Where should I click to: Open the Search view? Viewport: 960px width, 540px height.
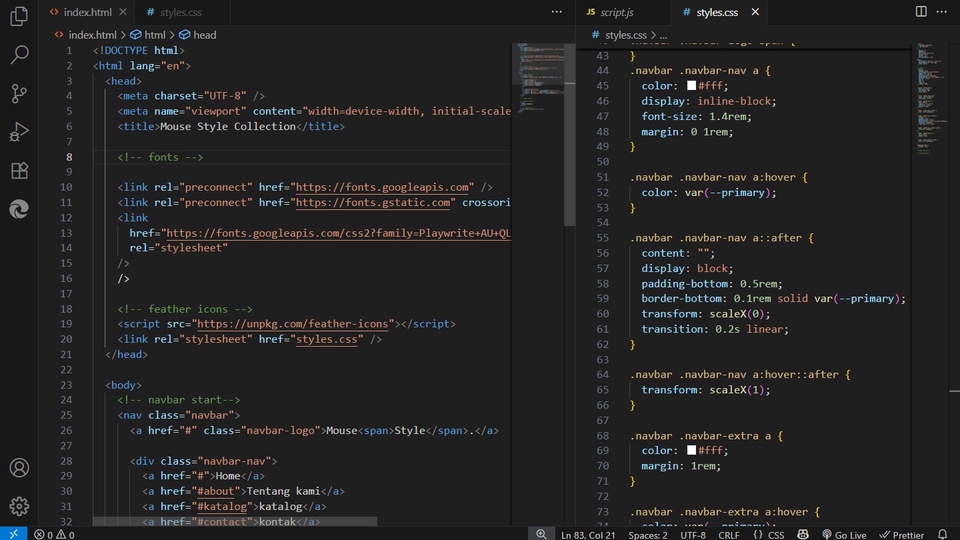click(19, 55)
